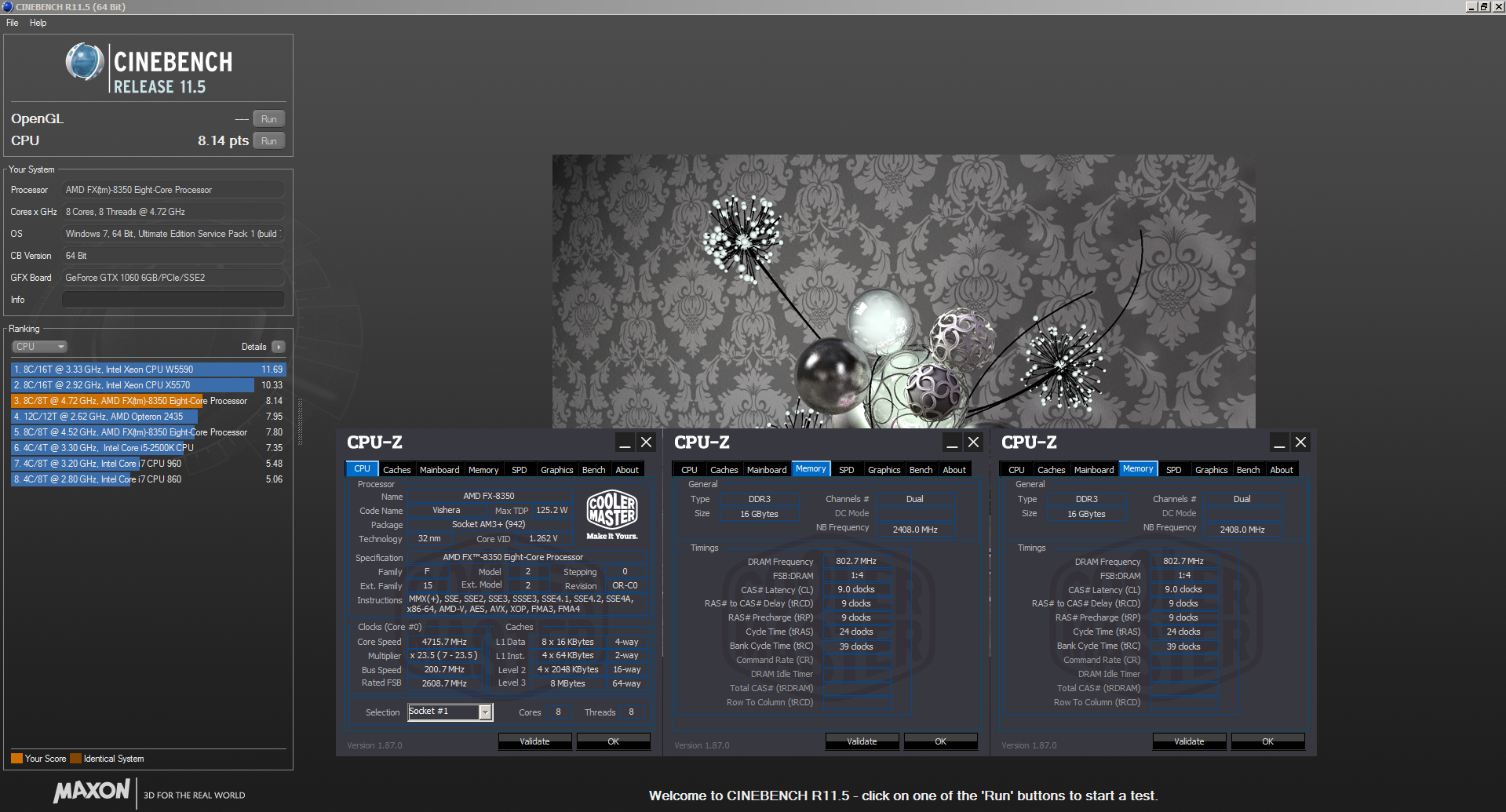Open the Help menu
This screenshot has height=812, width=1506.
38,23
